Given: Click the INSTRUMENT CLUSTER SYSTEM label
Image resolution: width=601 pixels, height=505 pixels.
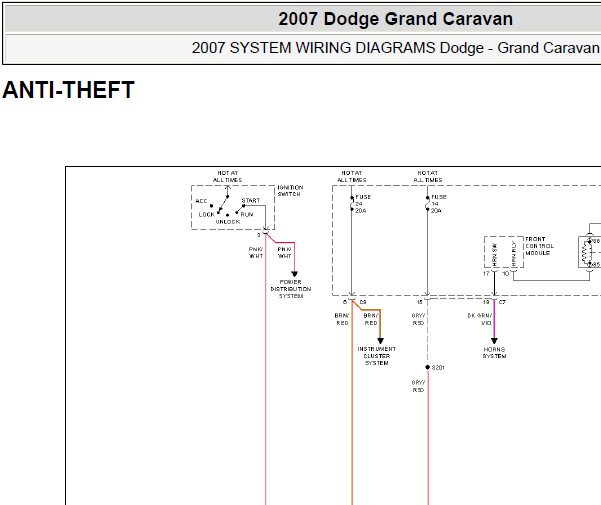Looking at the screenshot, I should pos(376,356).
